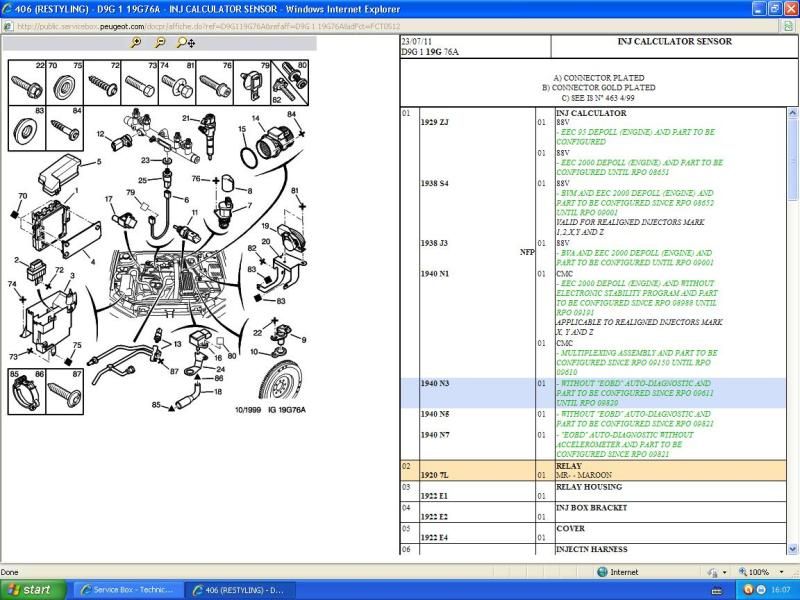
Task: Click the Done status bar text
Action: click(x=9, y=572)
